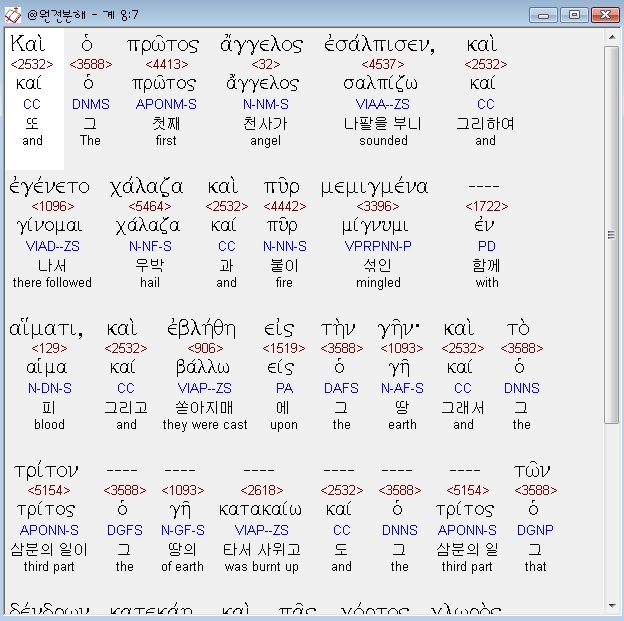
Task: Select Greek word ἄγγελος in first line
Action: [261, 45]
